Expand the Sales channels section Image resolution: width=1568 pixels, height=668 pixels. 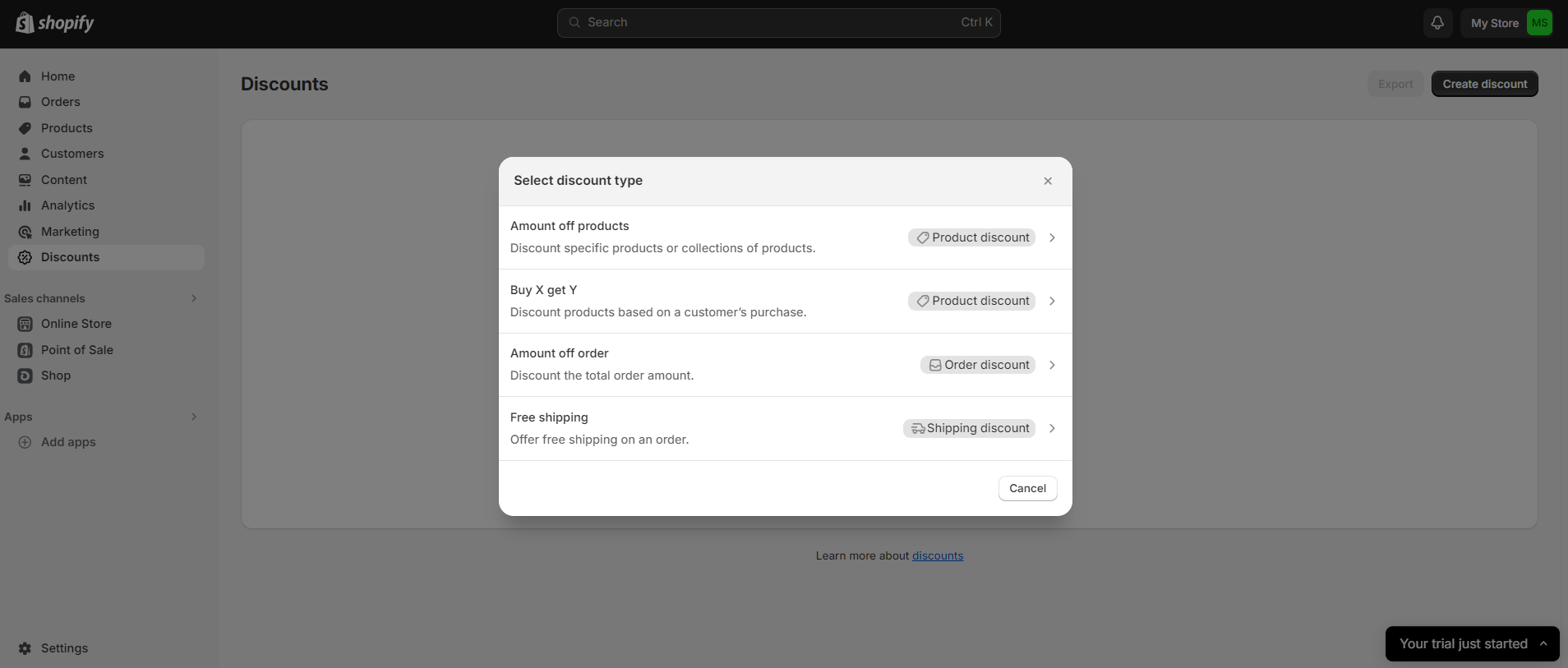pos(194,297)
